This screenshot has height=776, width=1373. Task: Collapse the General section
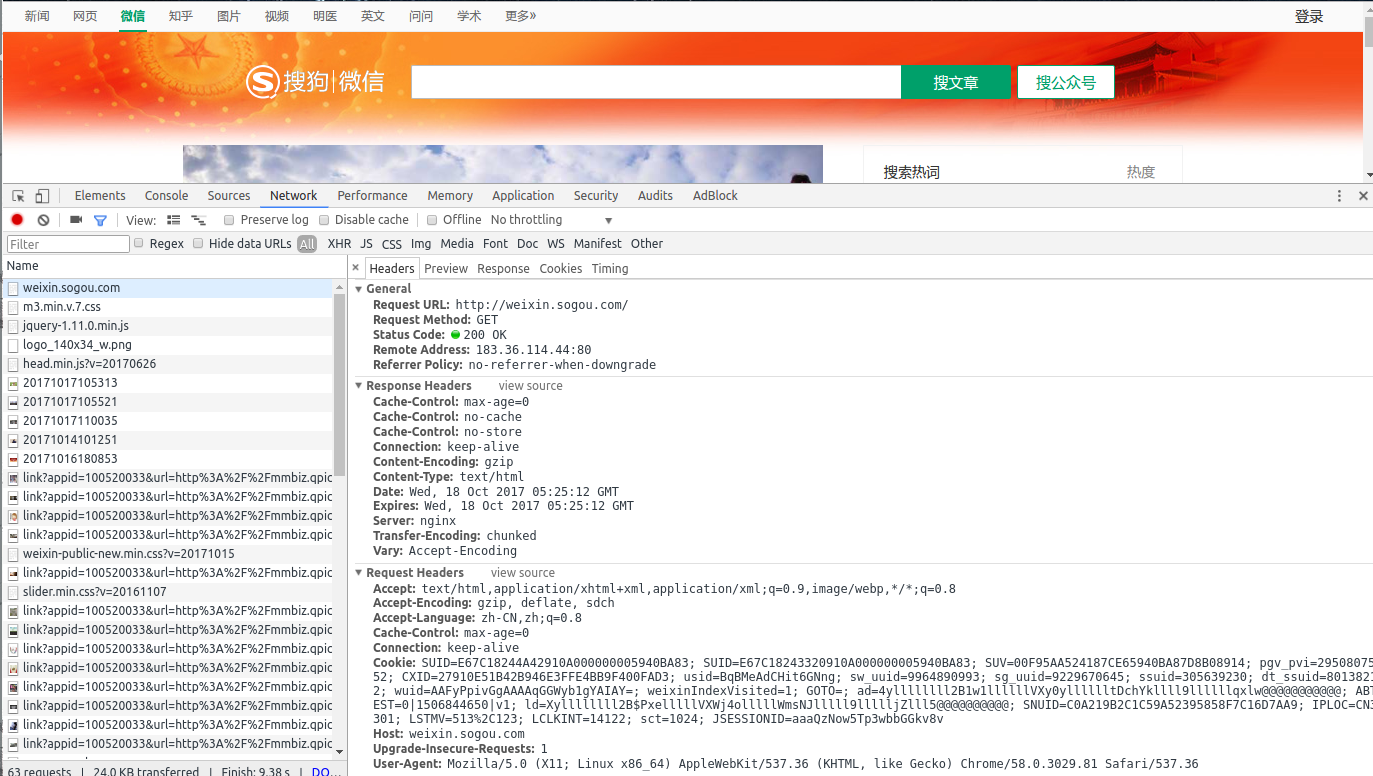click(360, 289)
